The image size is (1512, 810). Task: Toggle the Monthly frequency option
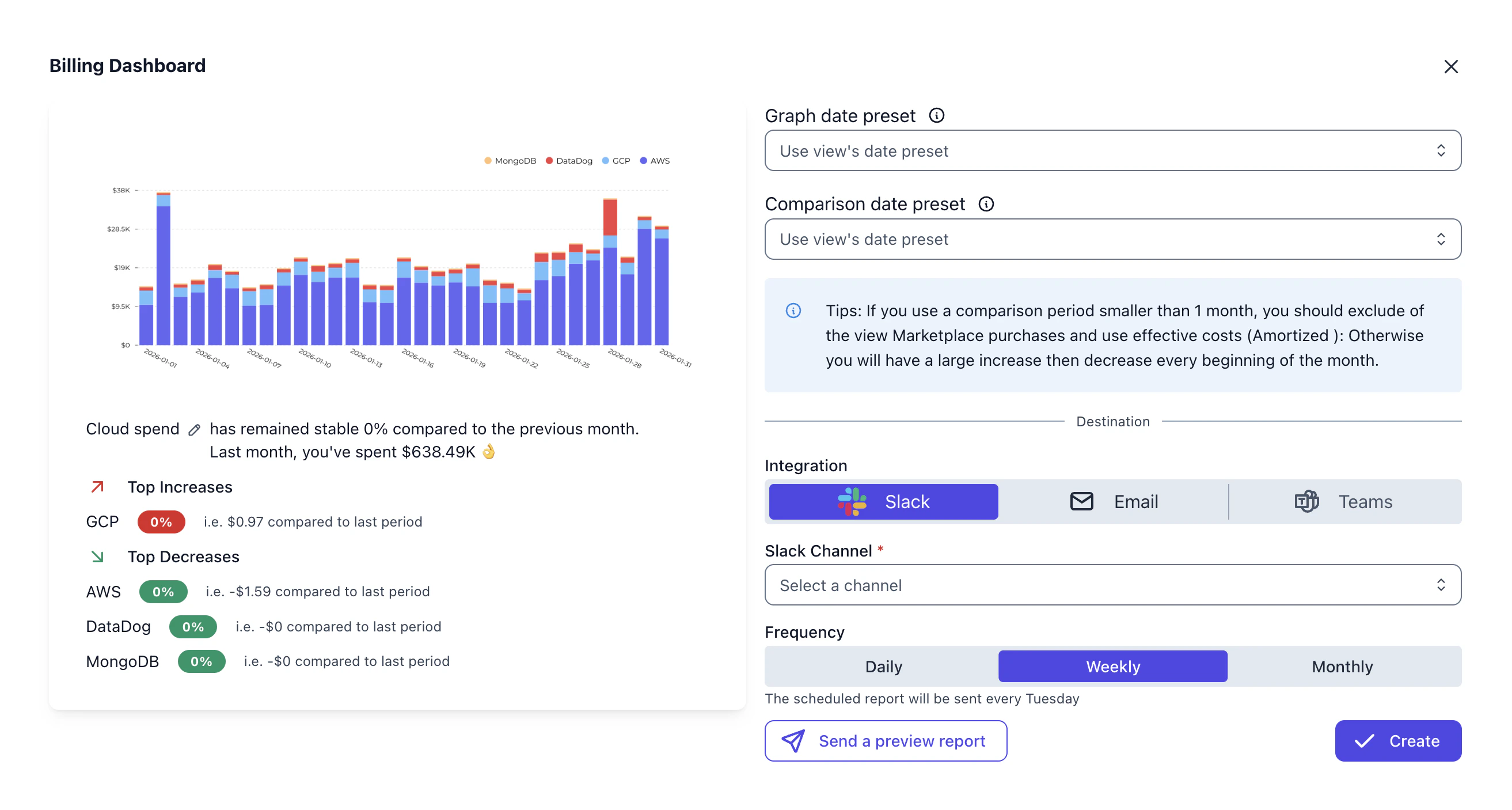click(x=1343, y=666)
